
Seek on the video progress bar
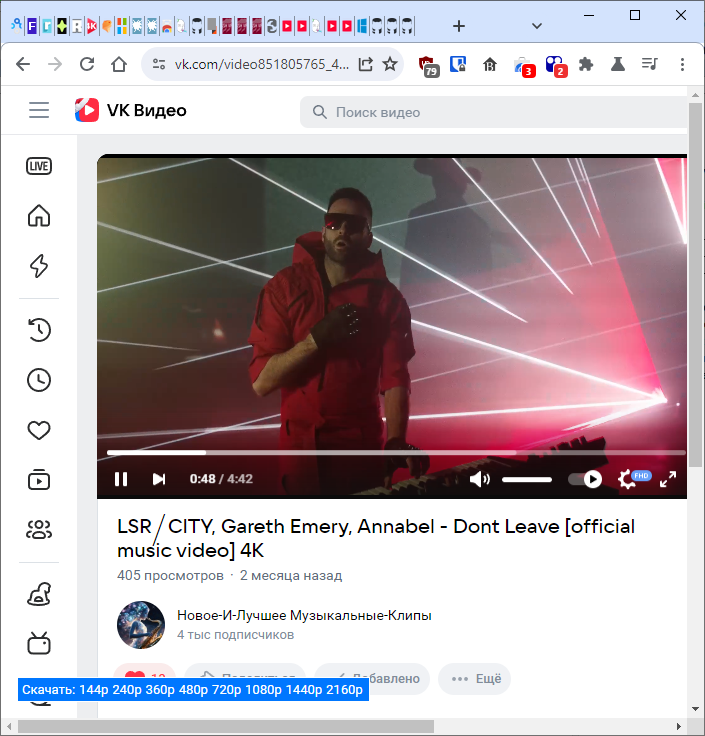(x=396, y=452)
